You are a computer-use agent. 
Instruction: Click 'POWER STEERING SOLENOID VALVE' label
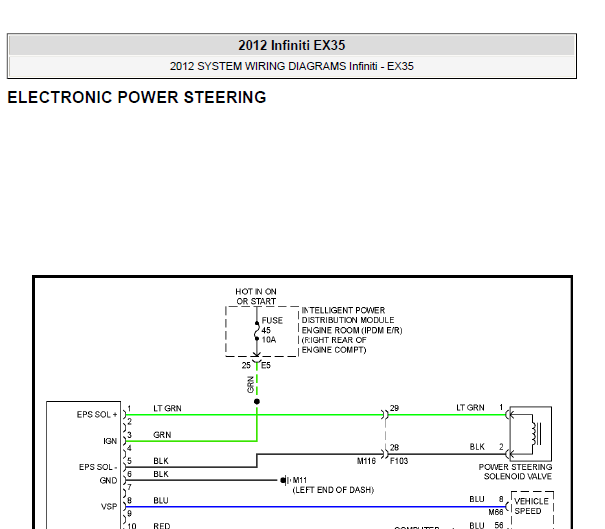[515, 472]
